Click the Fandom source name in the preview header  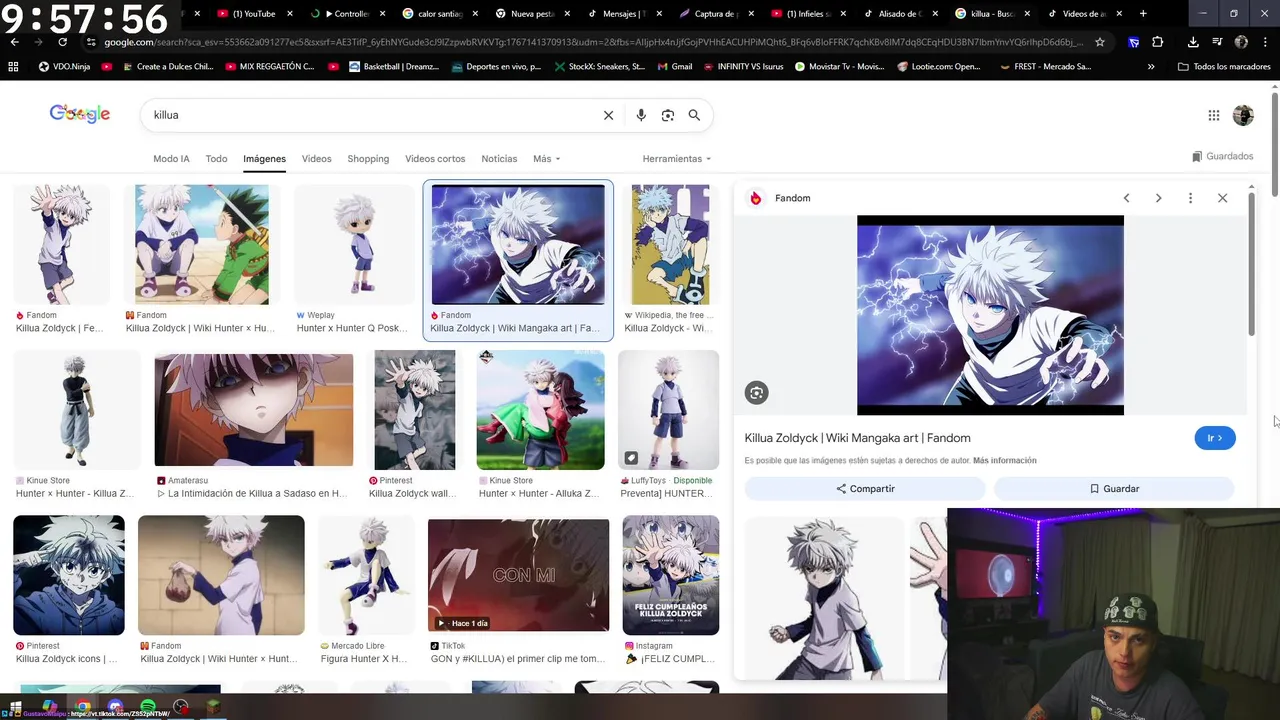pos(792,198)
